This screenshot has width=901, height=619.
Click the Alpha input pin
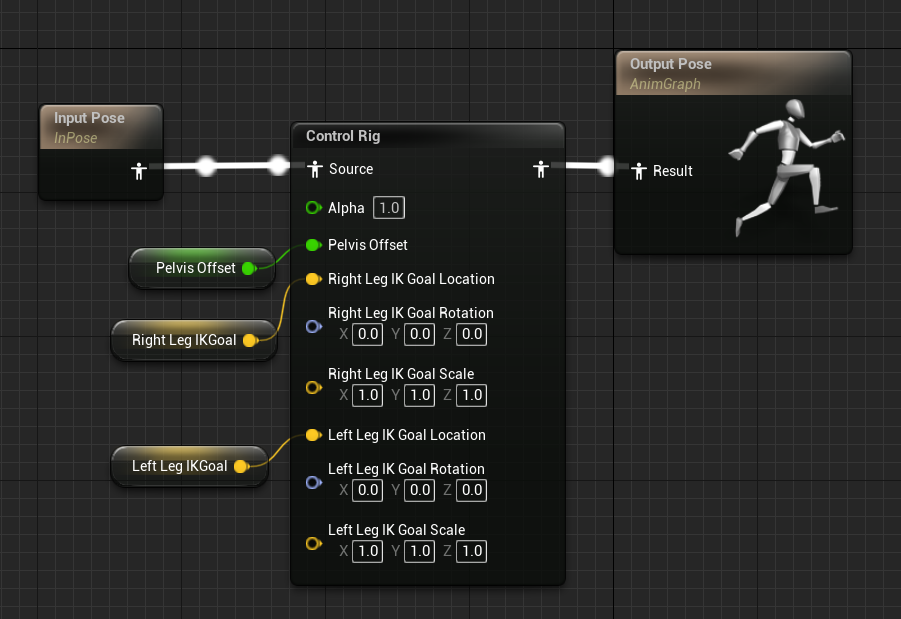tap(314, 207)
